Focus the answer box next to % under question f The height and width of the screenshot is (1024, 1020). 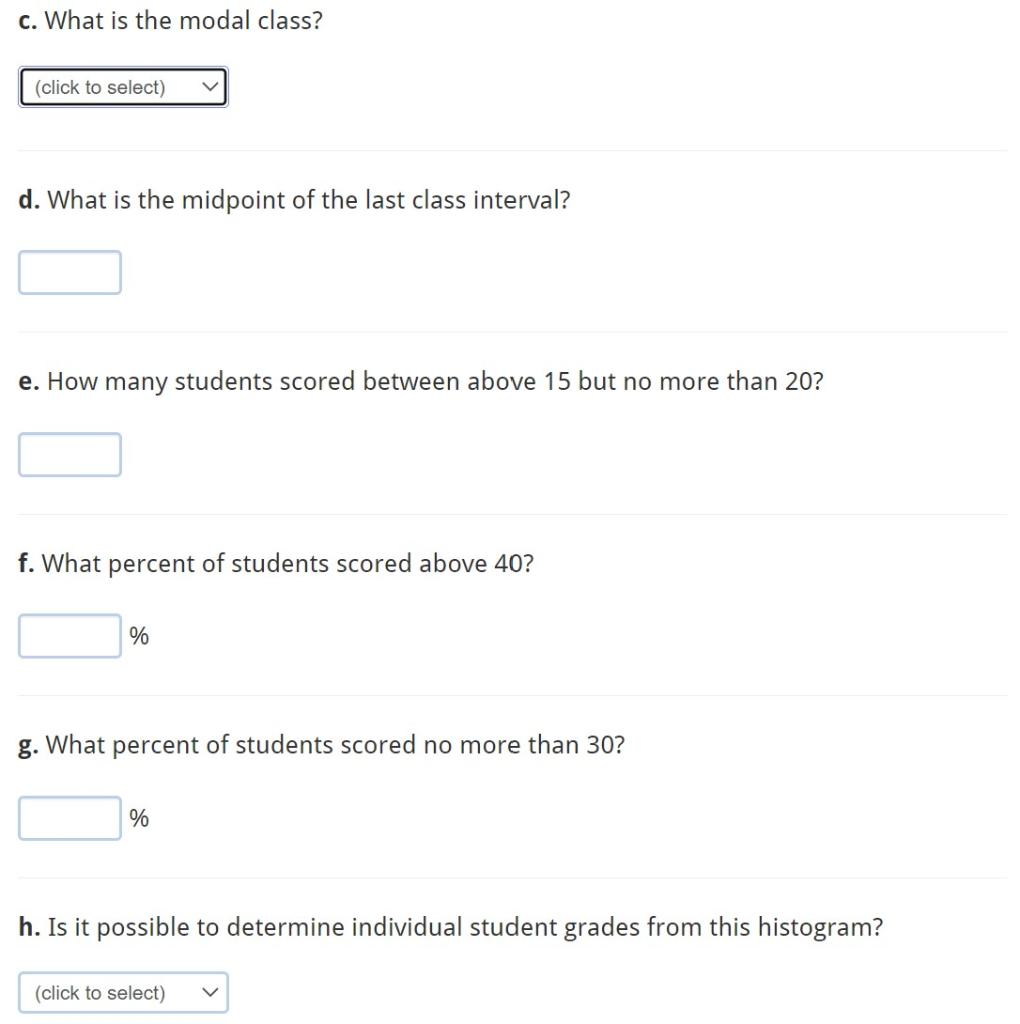69,636
